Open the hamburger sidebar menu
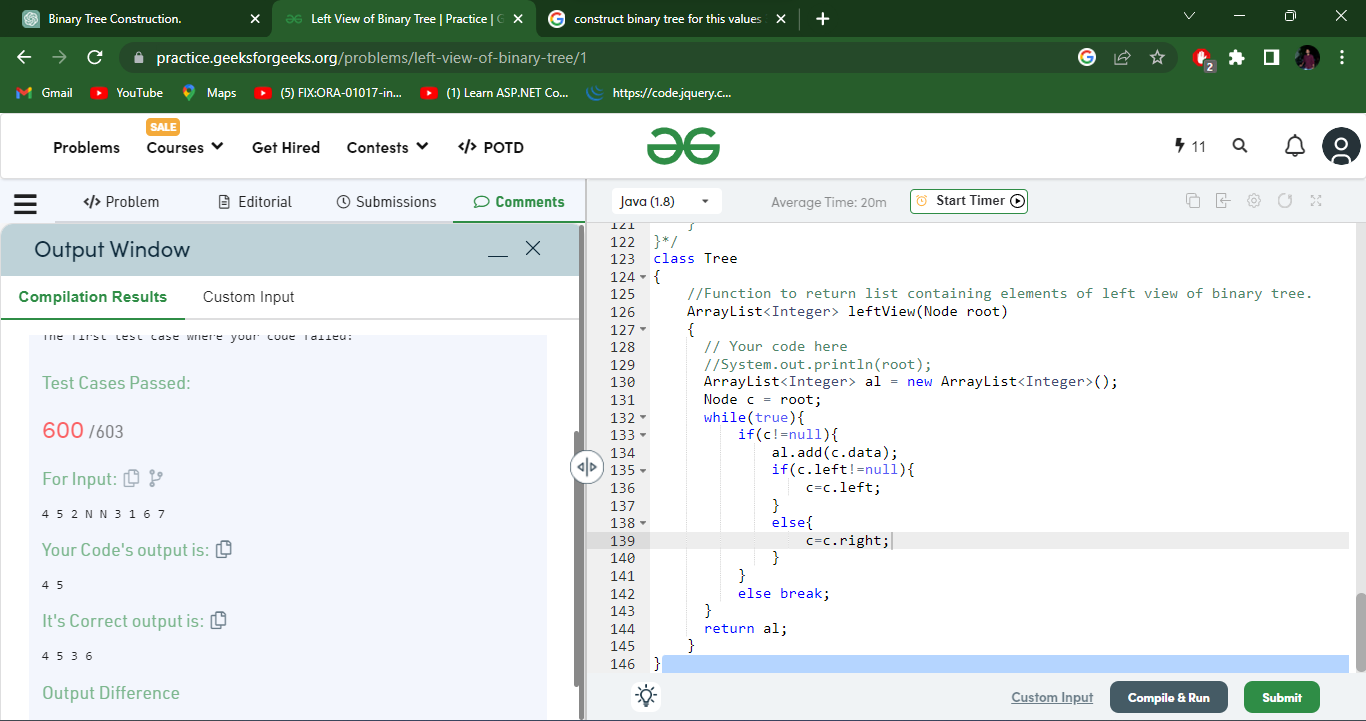 coord(25,203)
